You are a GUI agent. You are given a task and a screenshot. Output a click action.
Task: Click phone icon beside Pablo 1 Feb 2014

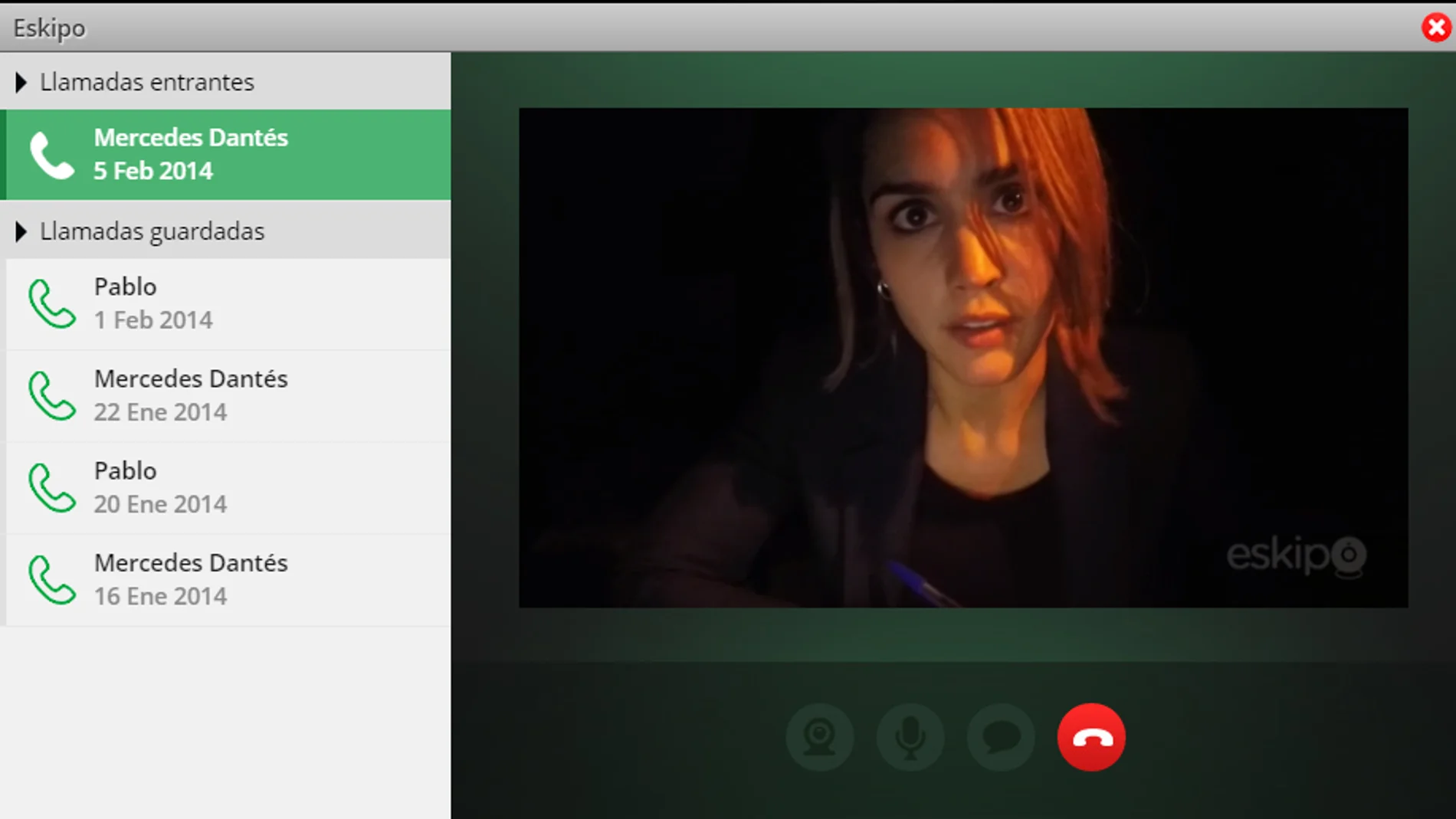pyautogui.click(x=52, y=303)
